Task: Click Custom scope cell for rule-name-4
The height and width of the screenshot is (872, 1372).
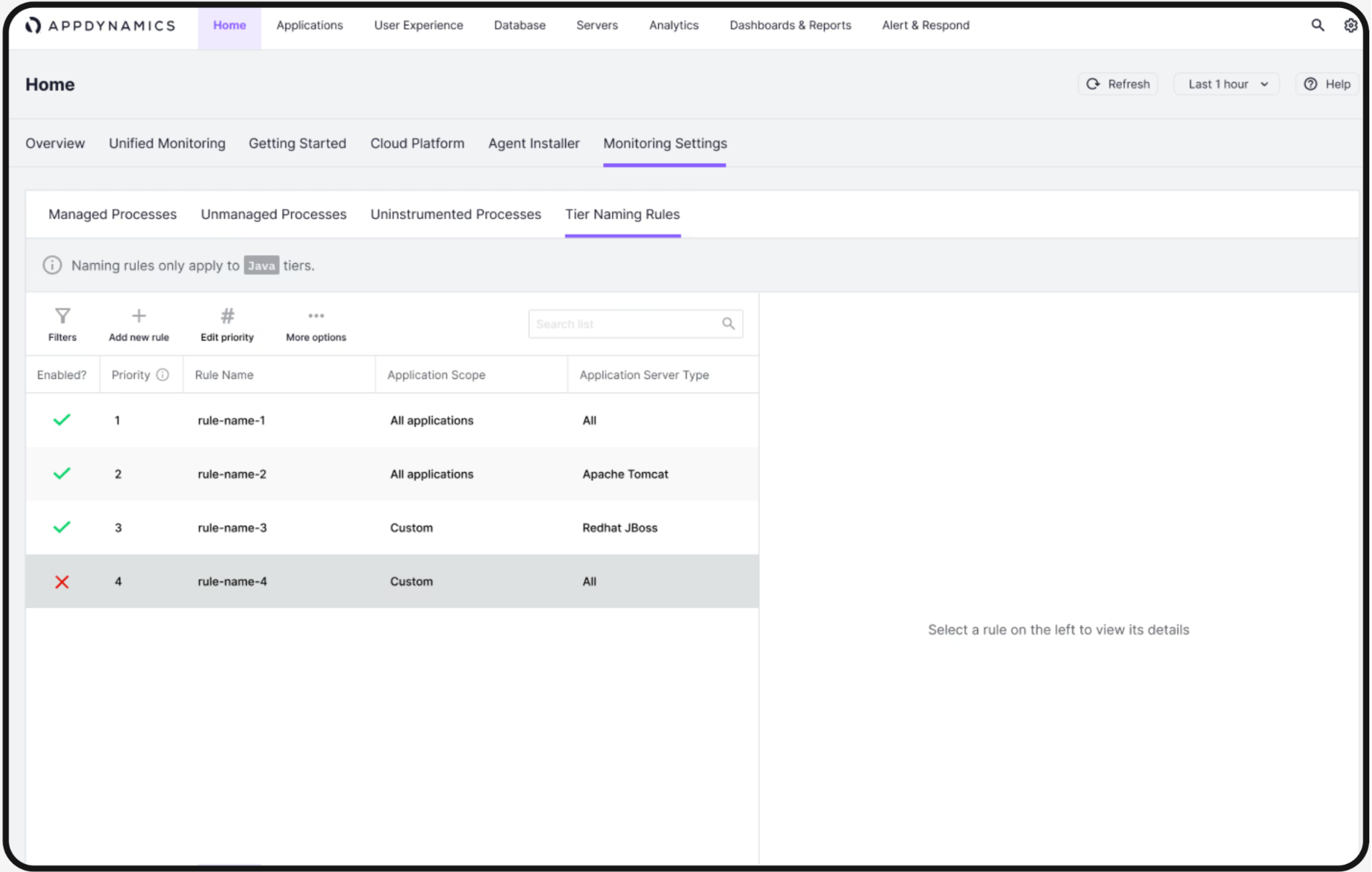Action: 411,581
